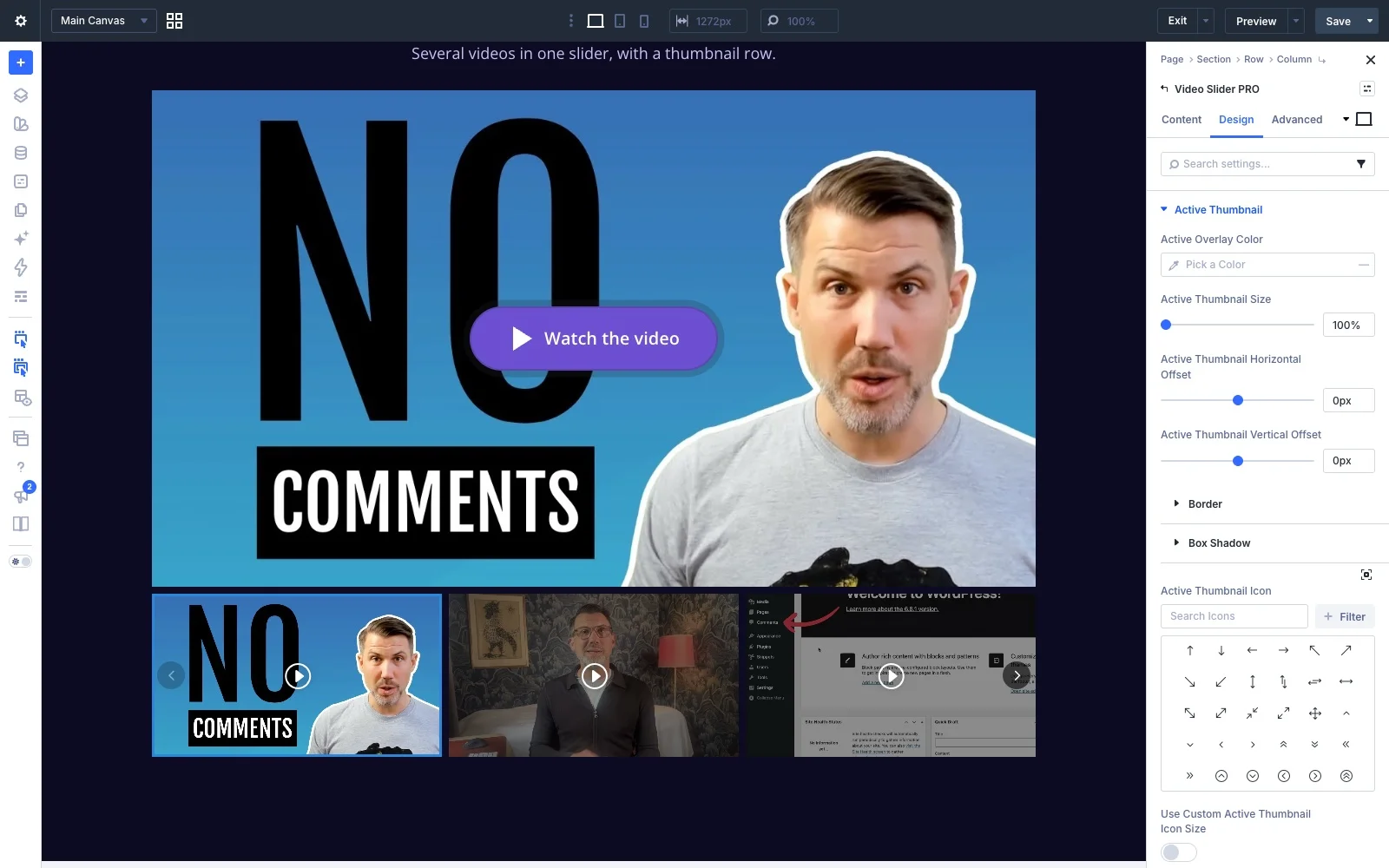Click the icon Filter button
This screenshot has height=868, width=1389.
pos(1345,616)
